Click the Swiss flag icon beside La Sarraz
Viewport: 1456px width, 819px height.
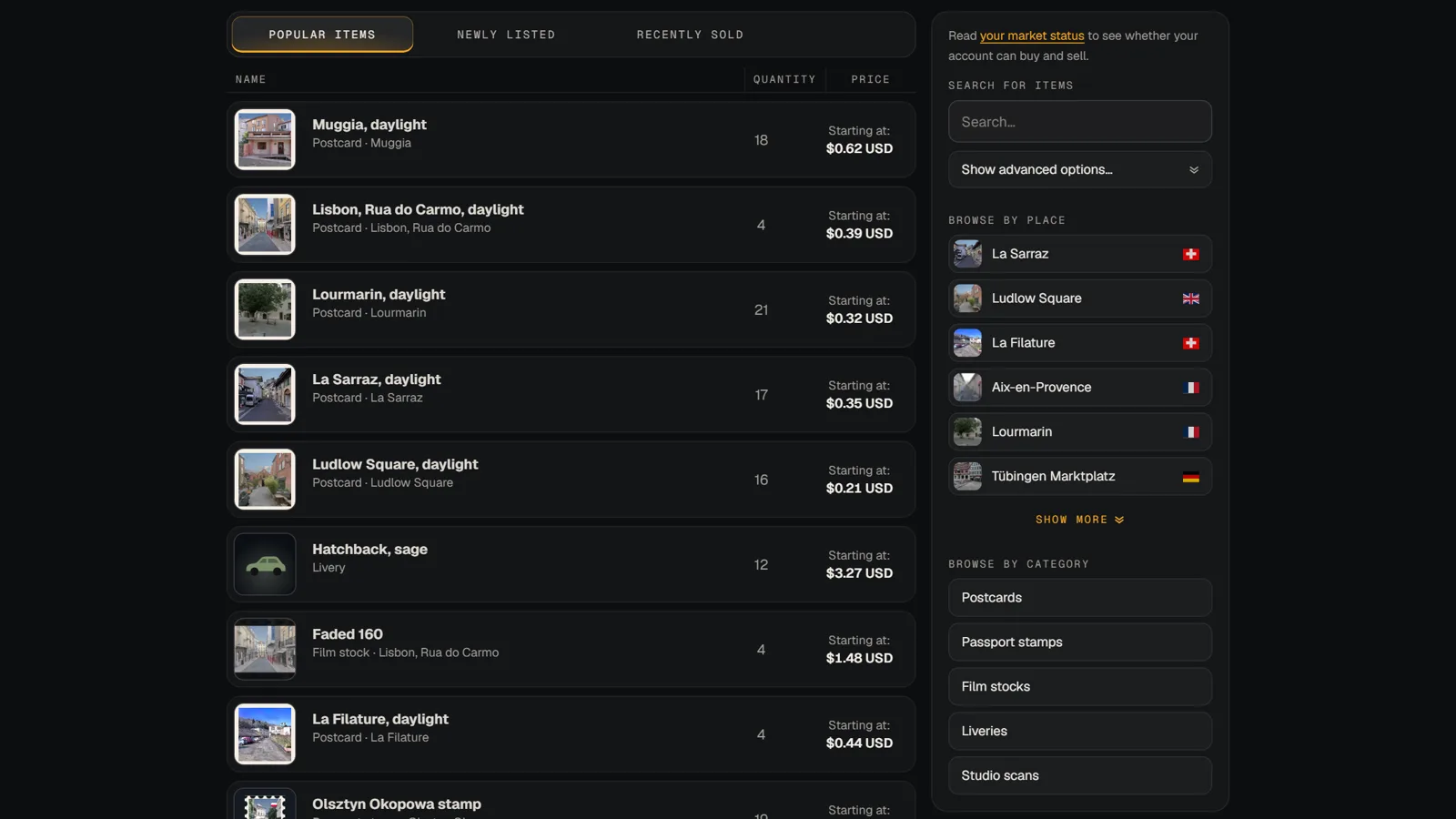[1190, 254]
